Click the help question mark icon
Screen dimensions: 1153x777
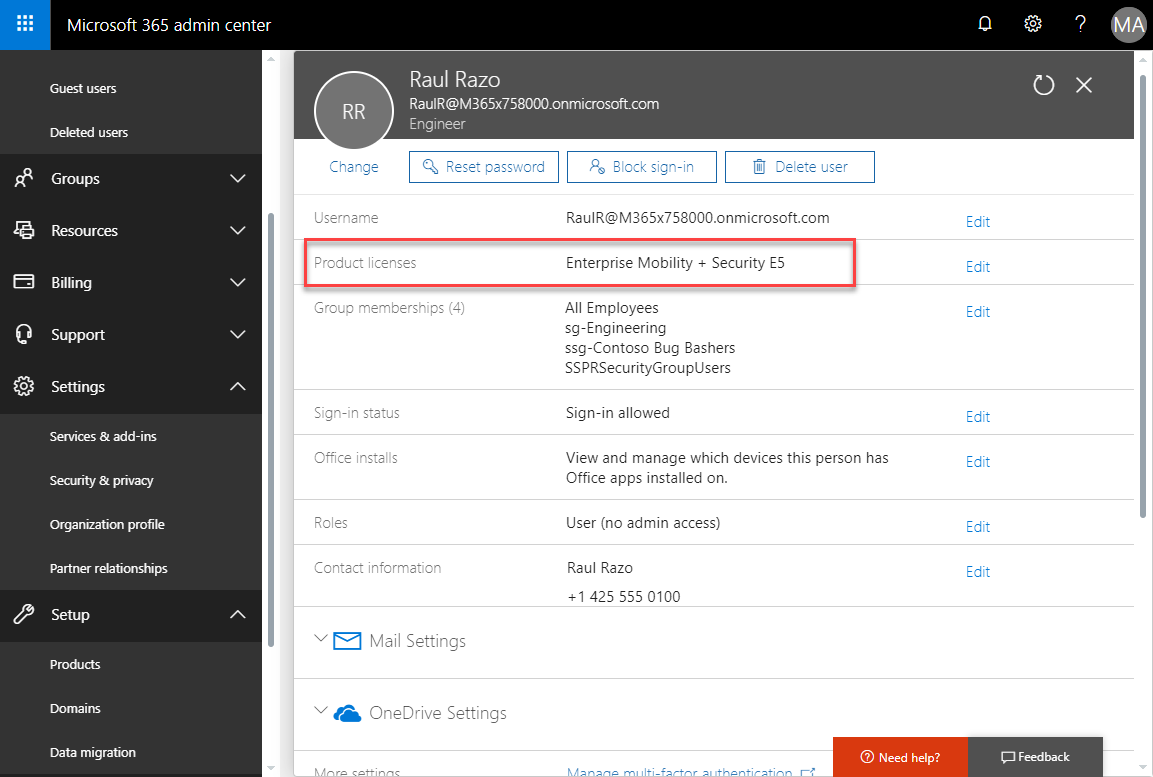click(x=1080, y=25)
